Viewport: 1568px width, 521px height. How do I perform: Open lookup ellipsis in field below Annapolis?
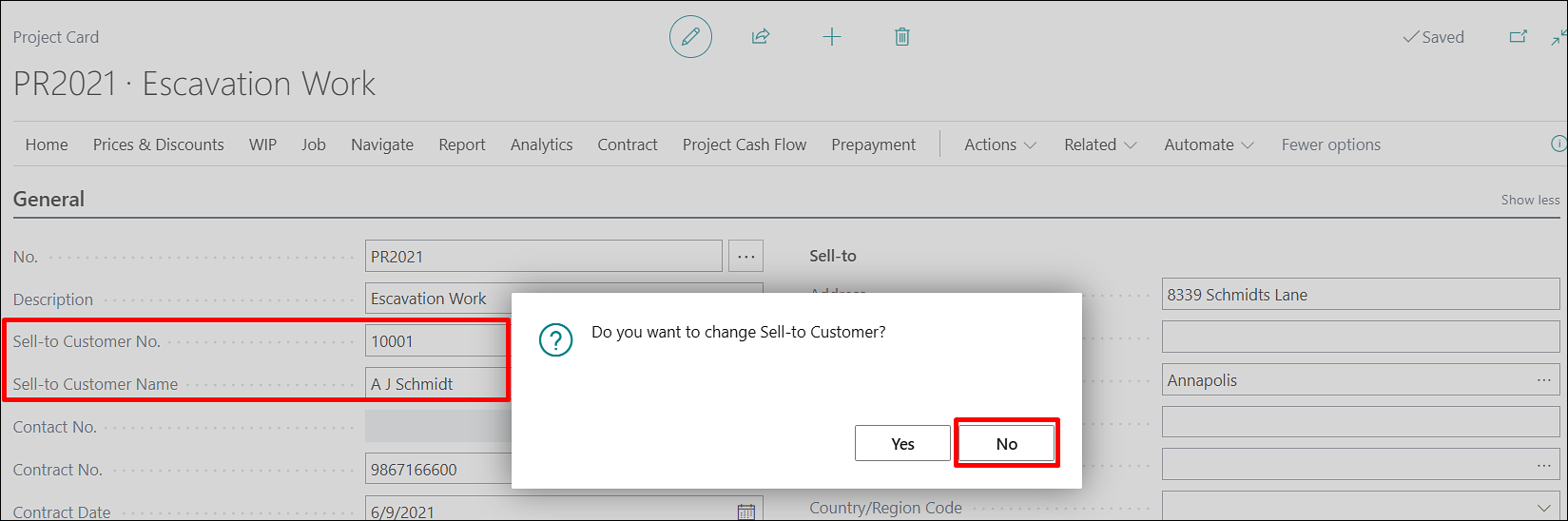click(x=1543, y=466)
